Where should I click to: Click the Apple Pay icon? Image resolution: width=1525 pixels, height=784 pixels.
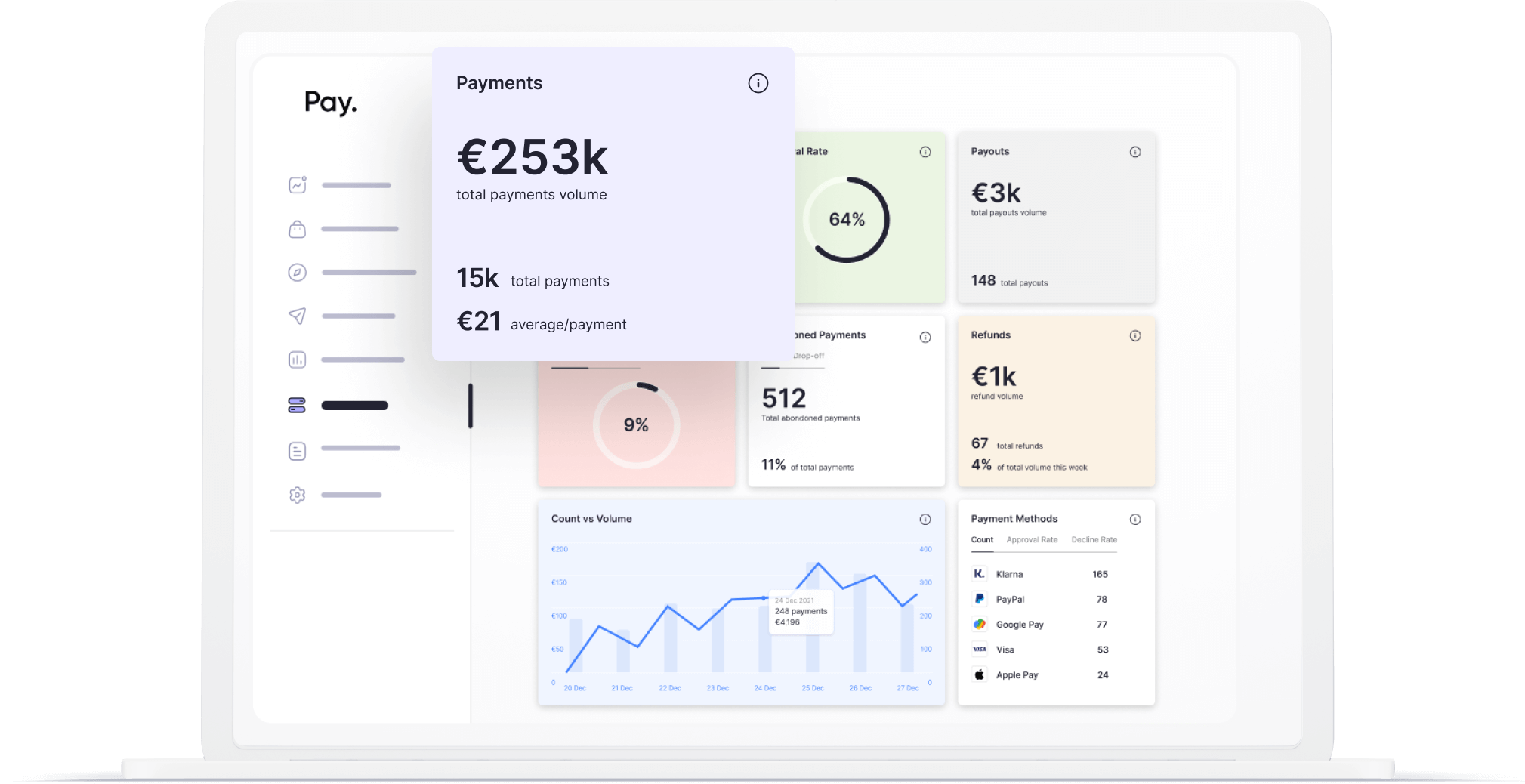point(980,674)
